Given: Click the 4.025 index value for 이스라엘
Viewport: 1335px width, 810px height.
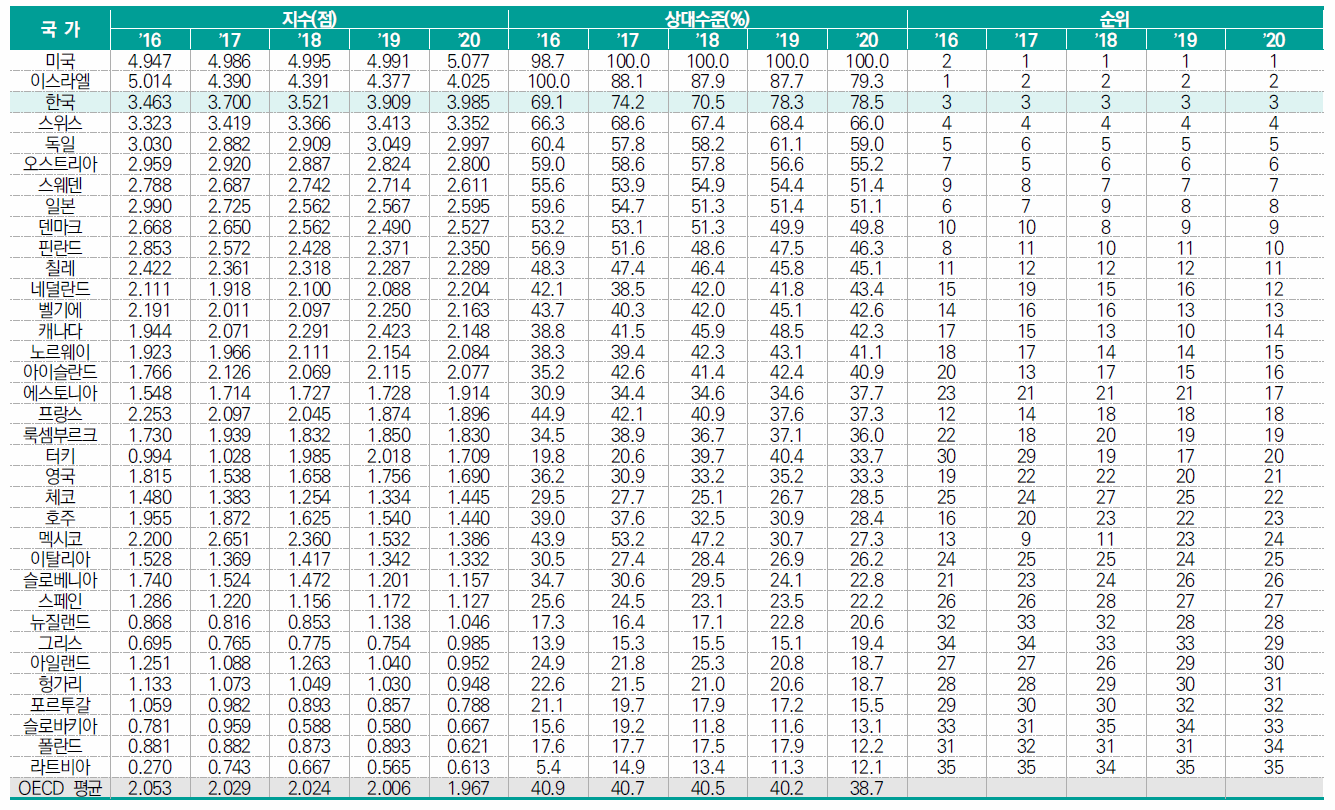Looking at the screenshot, I should coord(468,82).
